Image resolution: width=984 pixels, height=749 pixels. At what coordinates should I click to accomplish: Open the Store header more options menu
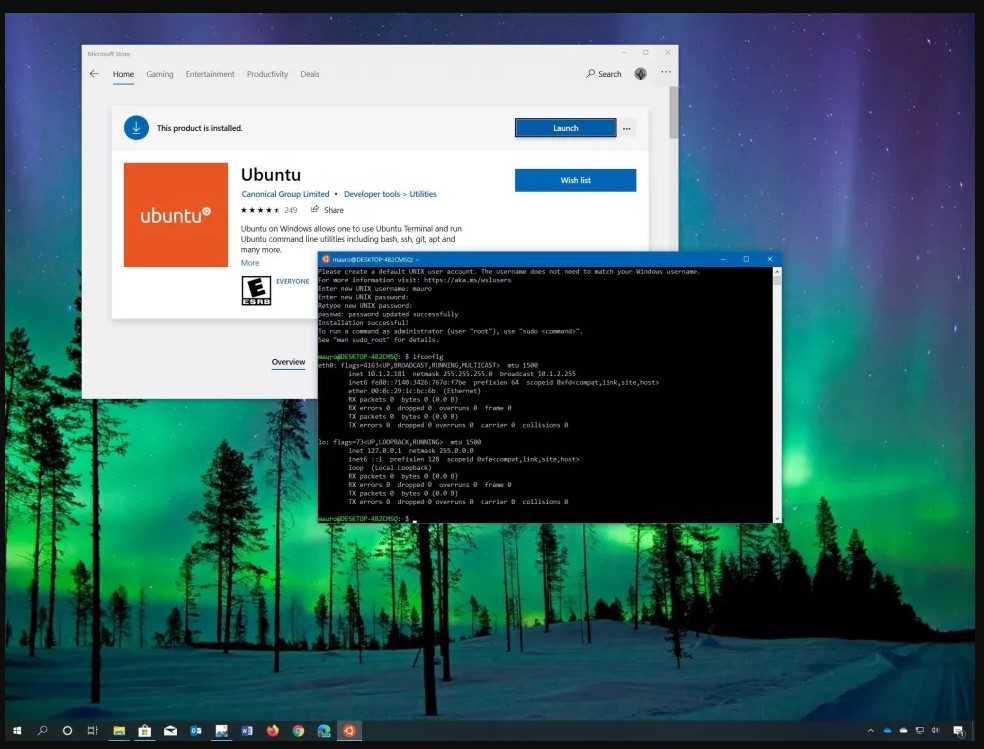click(666, 72)
